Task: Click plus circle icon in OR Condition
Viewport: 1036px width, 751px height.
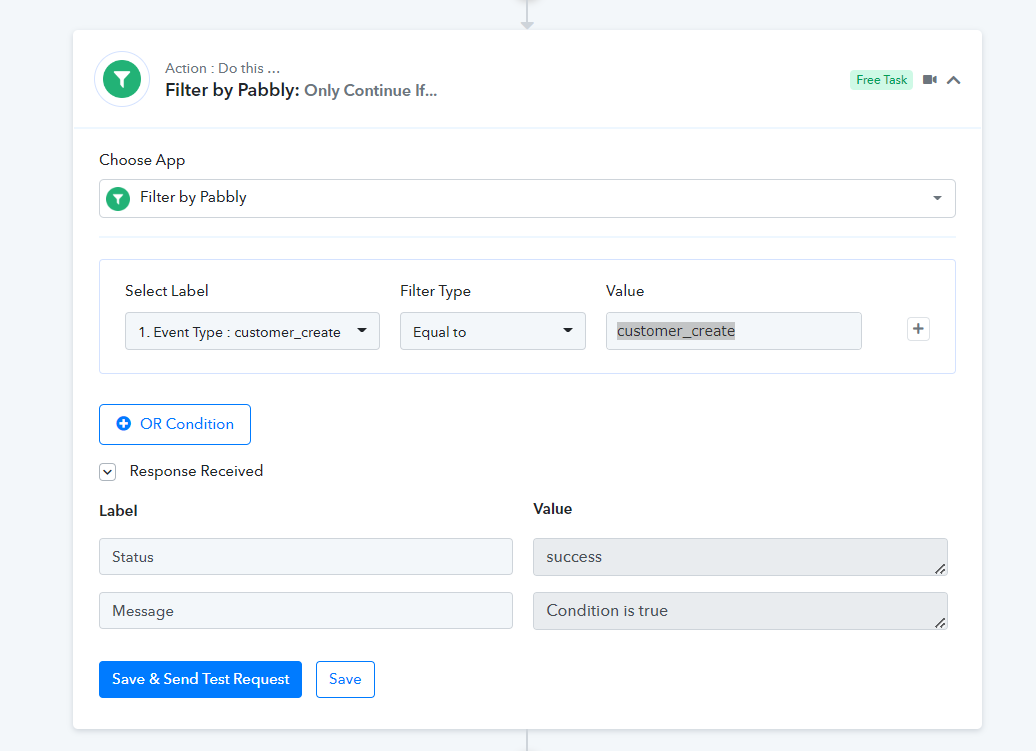Action: pos(124,423)
